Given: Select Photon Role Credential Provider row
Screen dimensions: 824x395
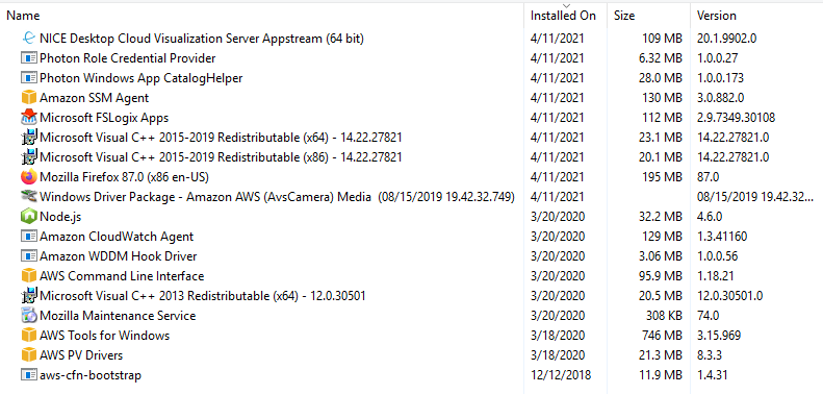Looking at the screenshot, I should [128, 58].
